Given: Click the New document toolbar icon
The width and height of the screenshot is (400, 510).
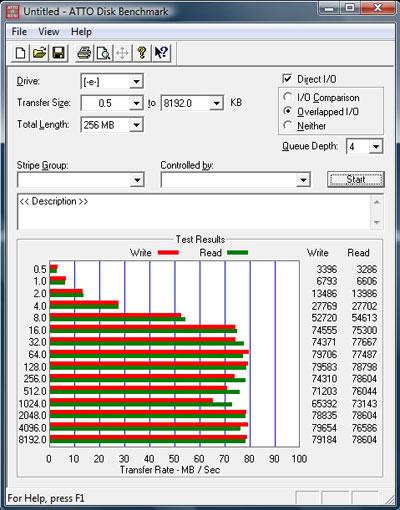Looking at the screenshot, I should click(20, 53).
